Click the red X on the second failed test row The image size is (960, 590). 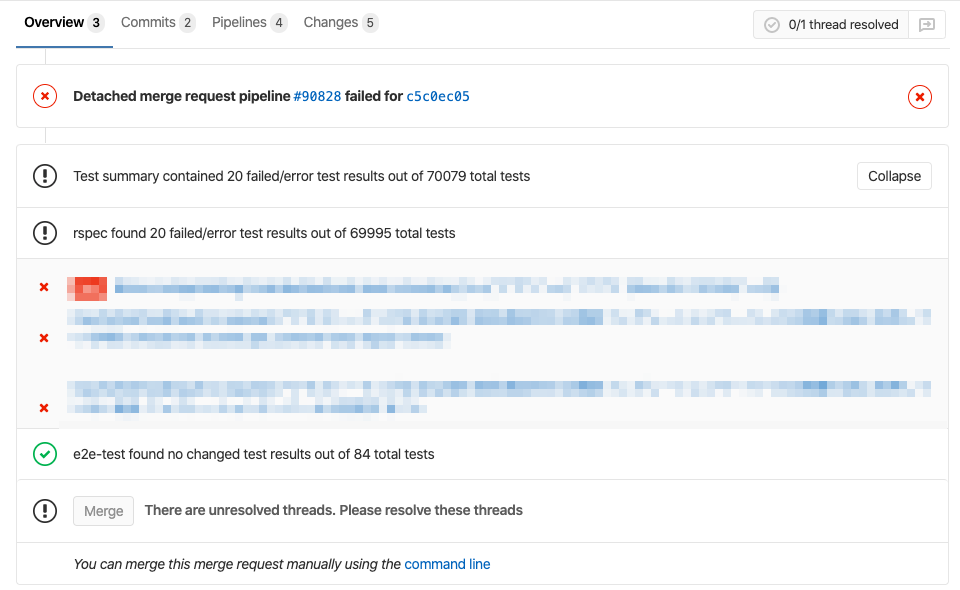point(43,337)
